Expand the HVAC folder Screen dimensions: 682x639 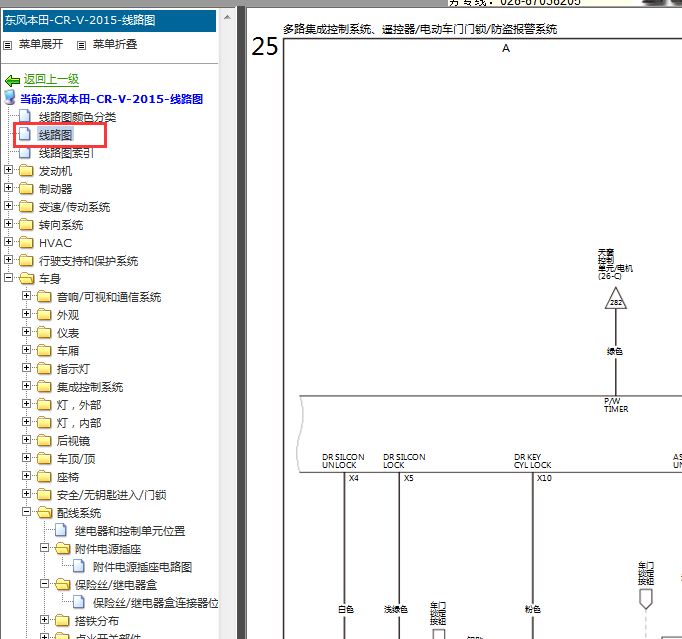pos(8,241)
